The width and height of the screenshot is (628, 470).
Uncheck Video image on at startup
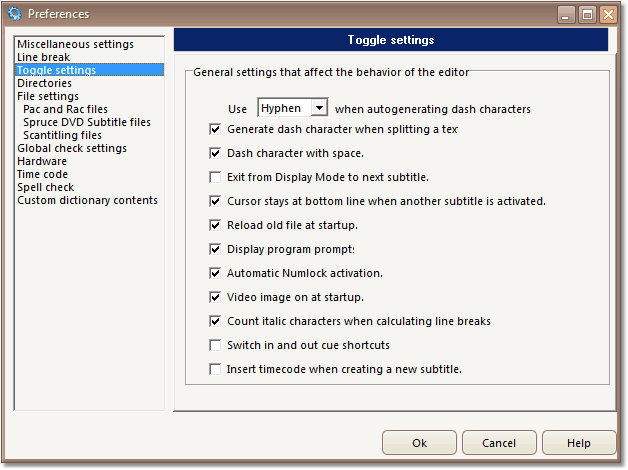[x=215, y=297]
